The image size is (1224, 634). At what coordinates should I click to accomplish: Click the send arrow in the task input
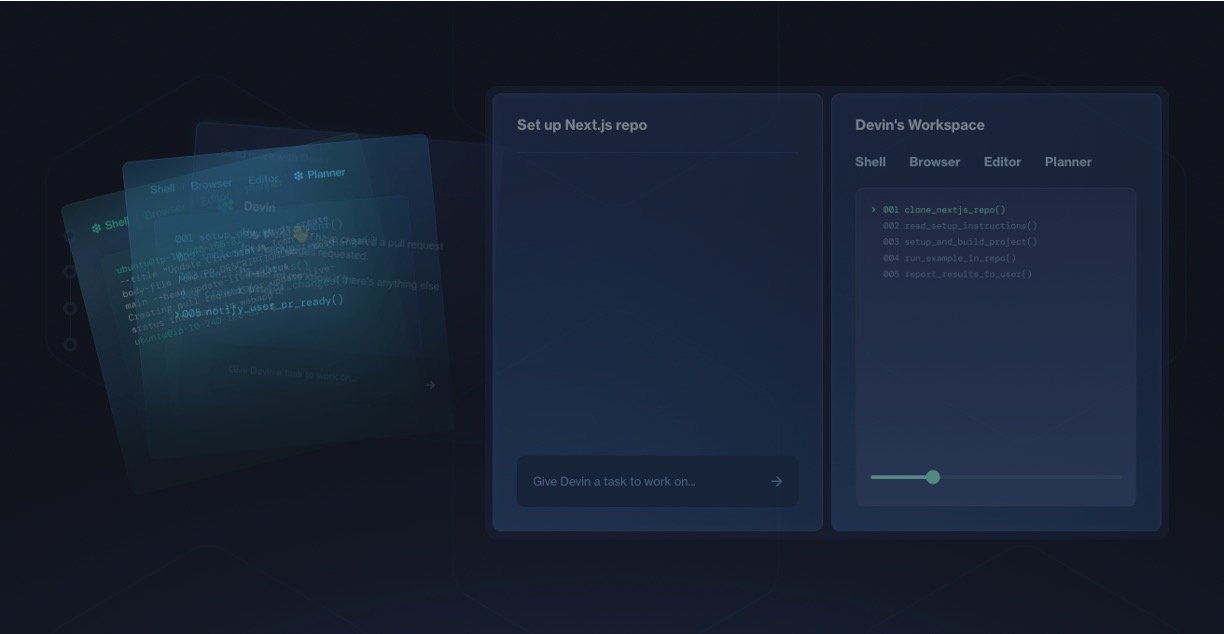[777, 481]
